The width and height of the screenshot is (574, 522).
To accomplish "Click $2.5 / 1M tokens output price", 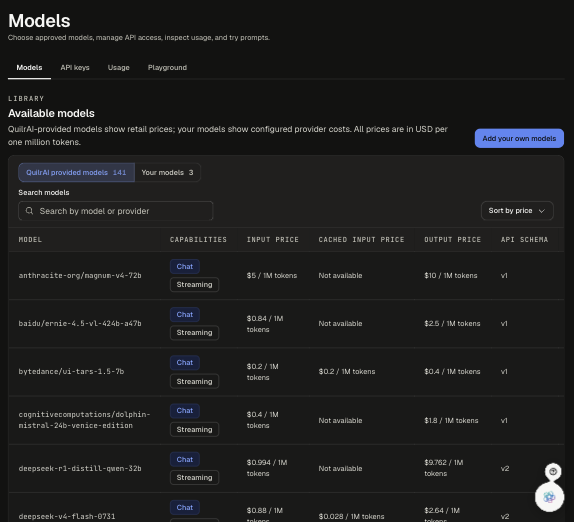I will pos(452,323).
